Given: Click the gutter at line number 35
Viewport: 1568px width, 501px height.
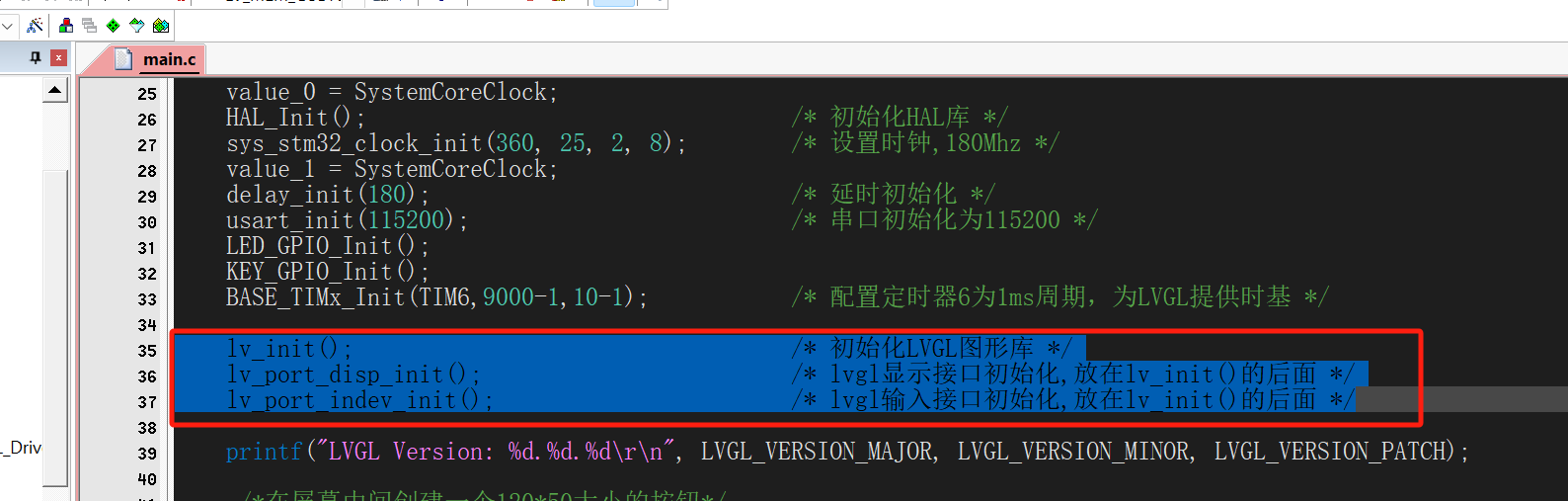Looking at the screenshot, I should point(147,351).
